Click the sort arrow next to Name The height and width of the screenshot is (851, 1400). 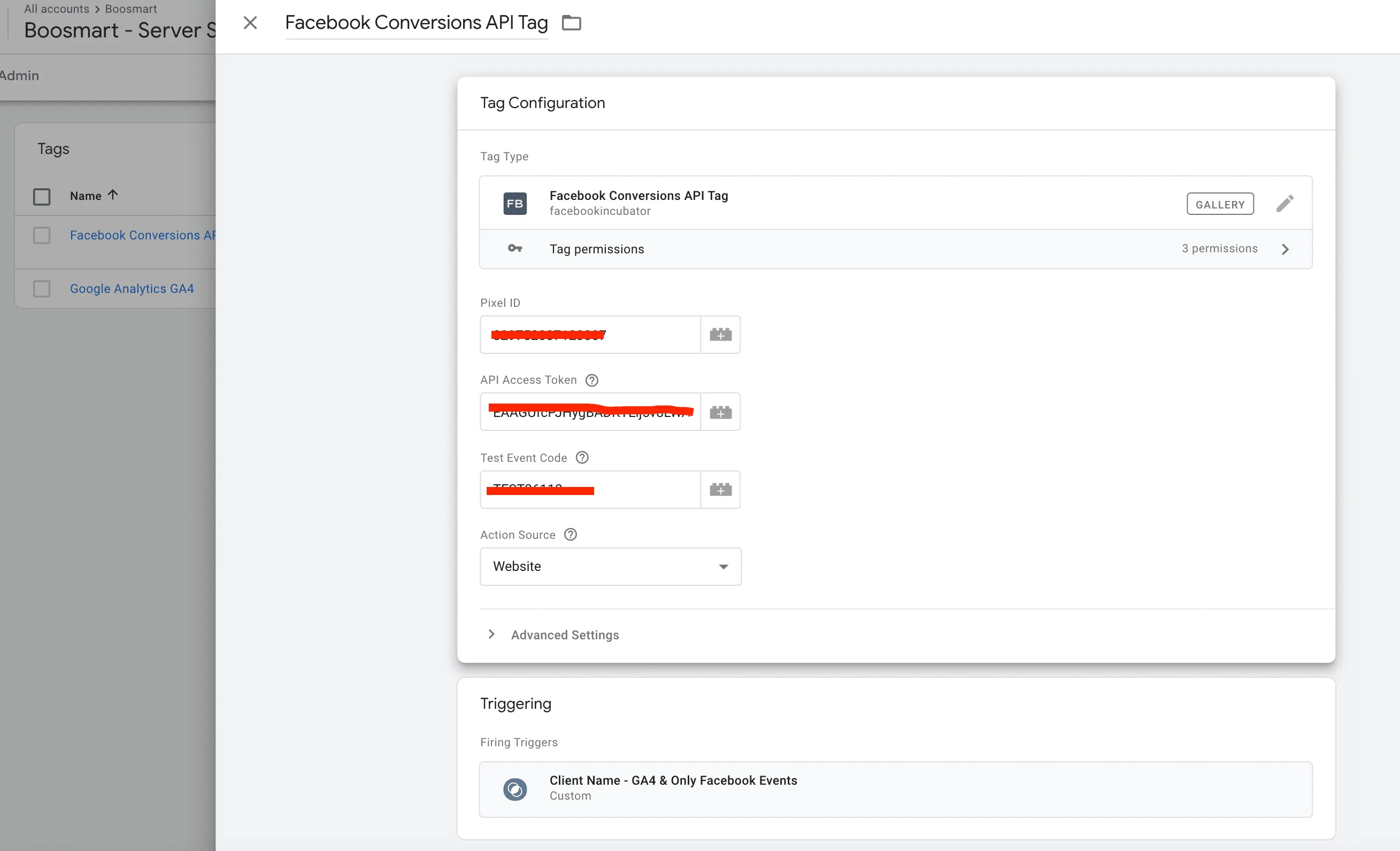coord(112,195)
